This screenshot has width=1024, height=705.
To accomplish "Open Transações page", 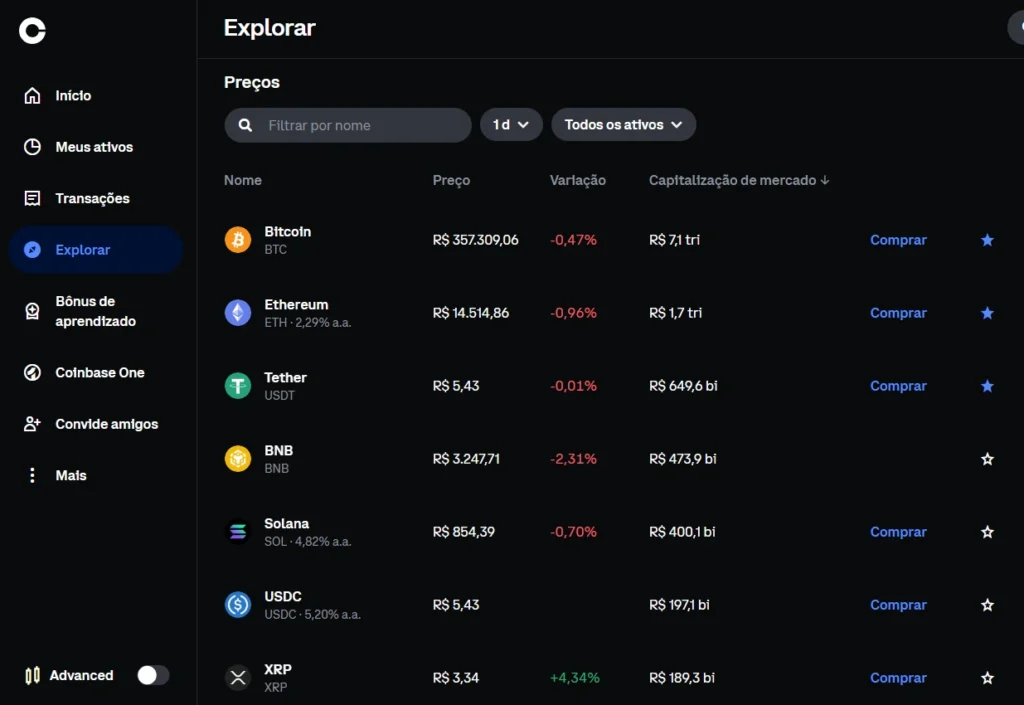I will [95, 198].
